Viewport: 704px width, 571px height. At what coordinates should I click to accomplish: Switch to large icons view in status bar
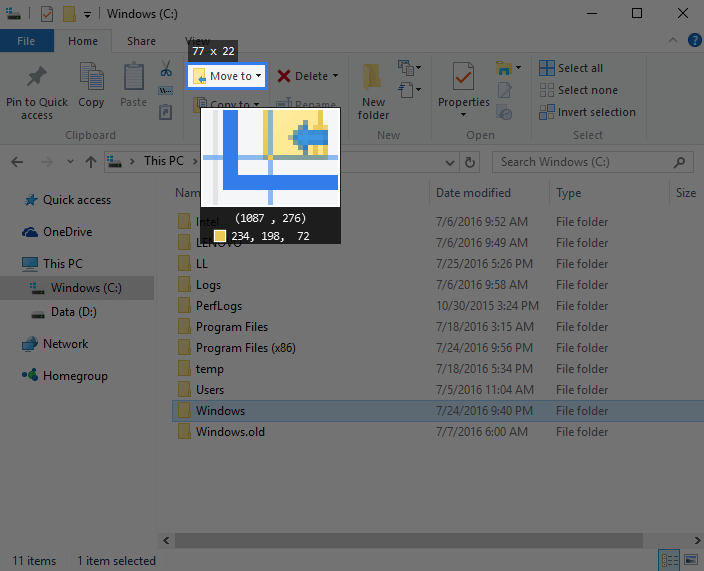691,560
